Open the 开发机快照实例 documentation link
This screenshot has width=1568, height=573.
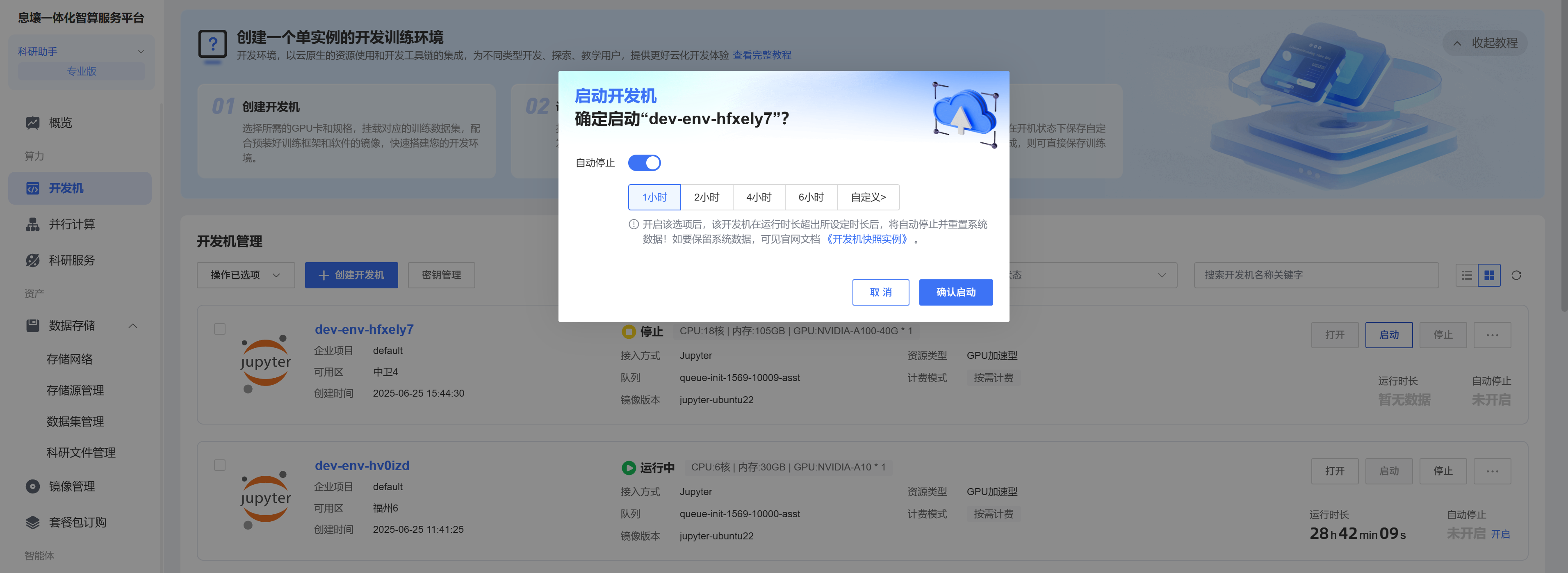[867, 239]
